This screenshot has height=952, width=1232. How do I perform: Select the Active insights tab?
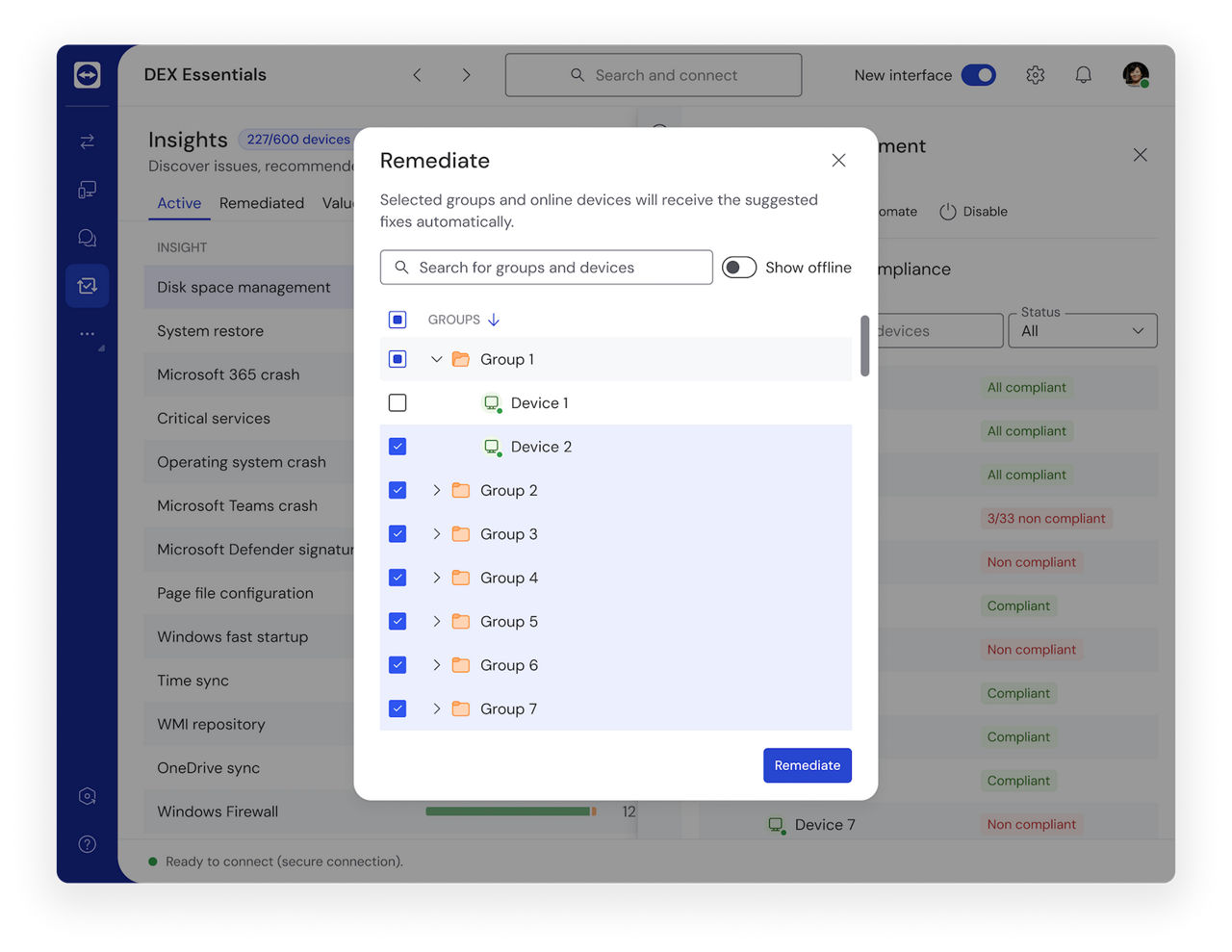click(179, 203)
